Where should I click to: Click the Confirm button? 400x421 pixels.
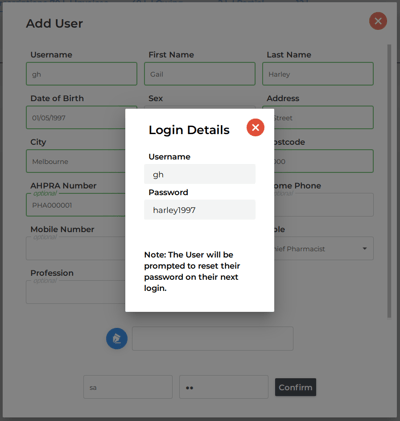295,387
